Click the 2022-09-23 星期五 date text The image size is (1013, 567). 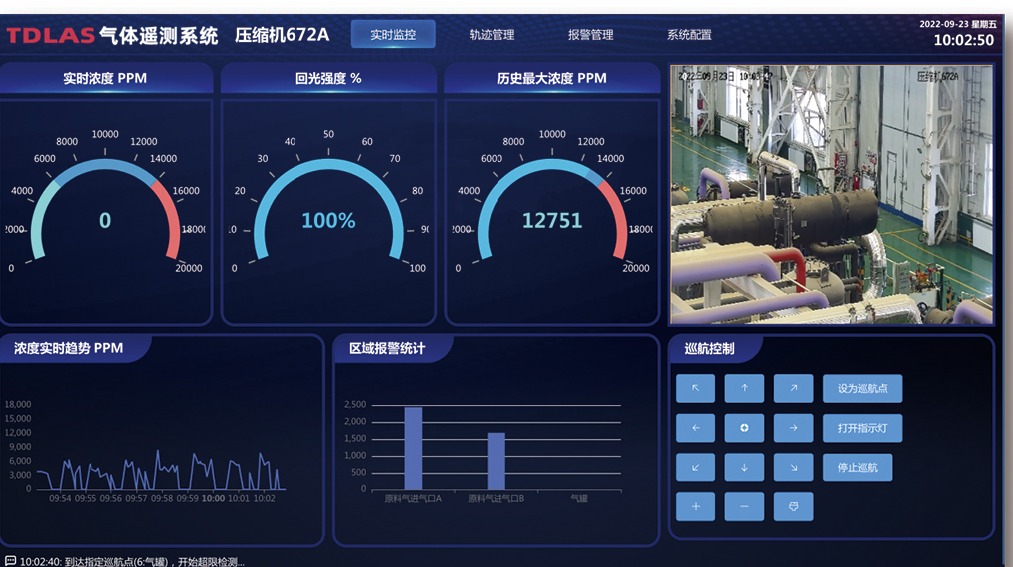pyautogui.click(x=958, y=24)
